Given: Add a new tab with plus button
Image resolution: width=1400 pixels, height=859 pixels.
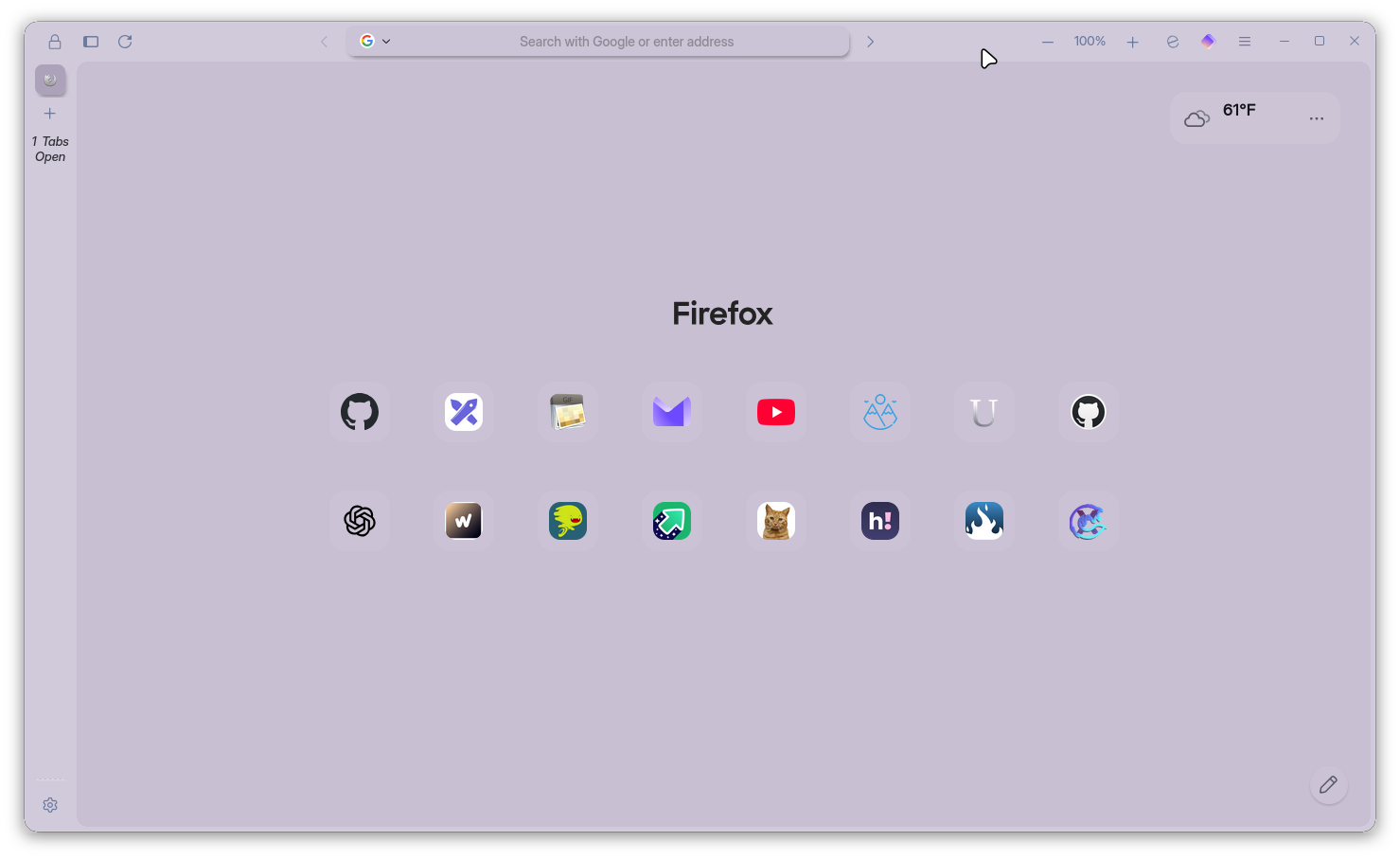Looking at the screenshot, I should point(50,114).
